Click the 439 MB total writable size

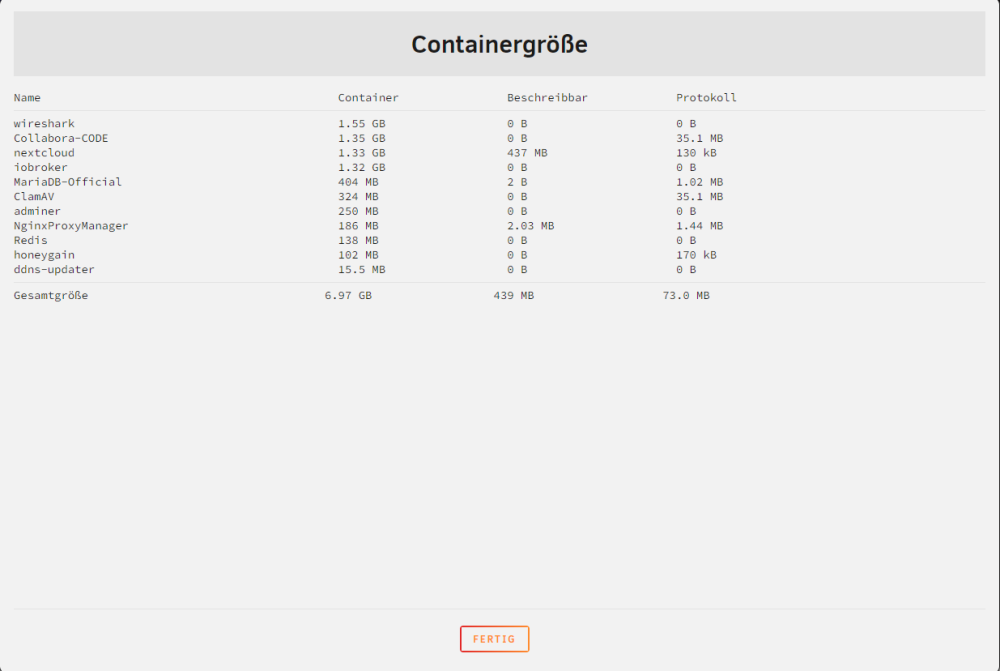tap(514, 295)
